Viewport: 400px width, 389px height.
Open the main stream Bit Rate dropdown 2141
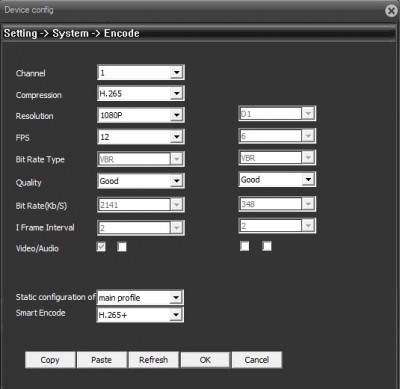[x=141, y=205]
